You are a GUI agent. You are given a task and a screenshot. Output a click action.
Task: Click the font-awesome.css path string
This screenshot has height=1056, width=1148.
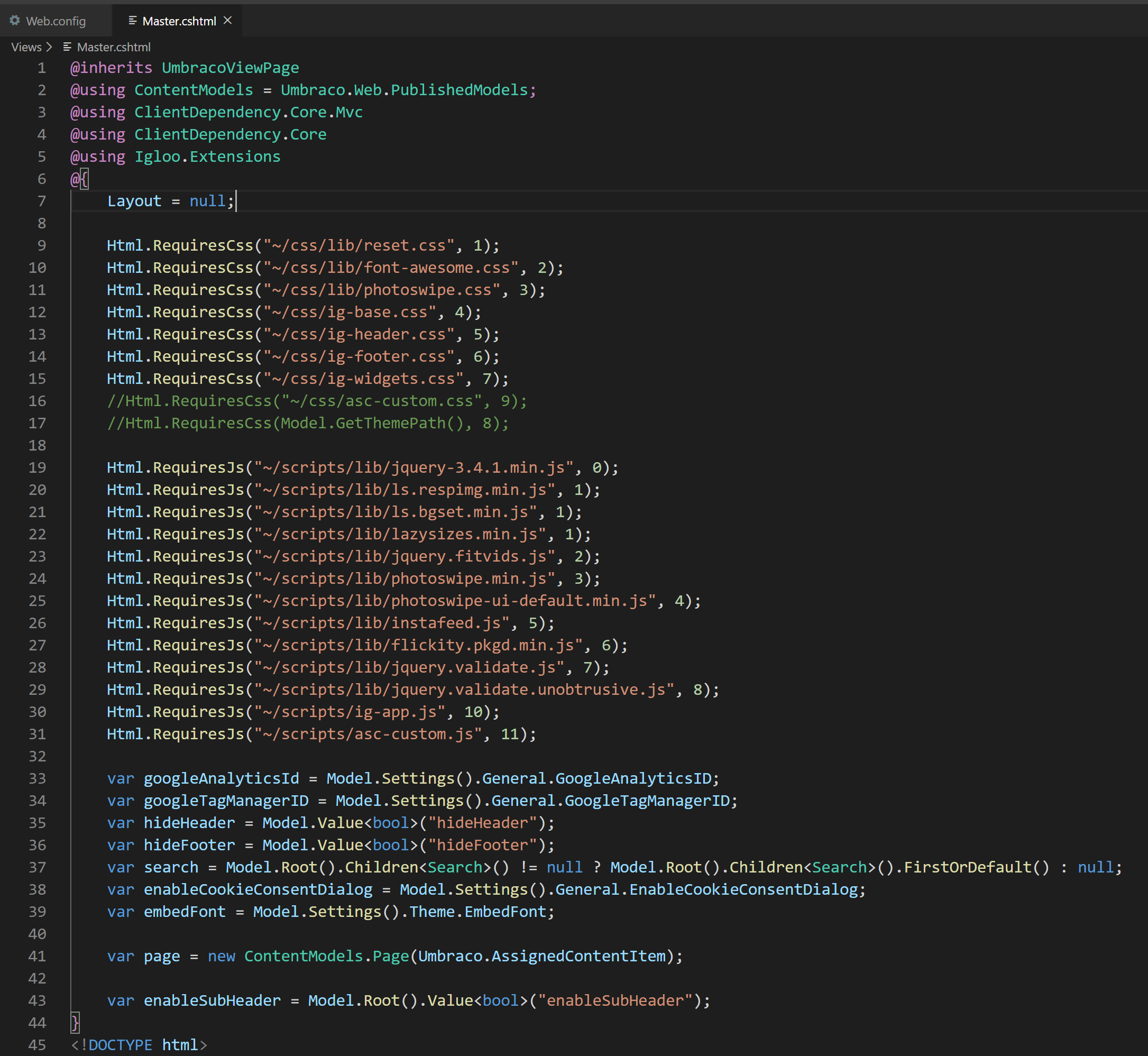pyautogui.click(x=390, y=268)
